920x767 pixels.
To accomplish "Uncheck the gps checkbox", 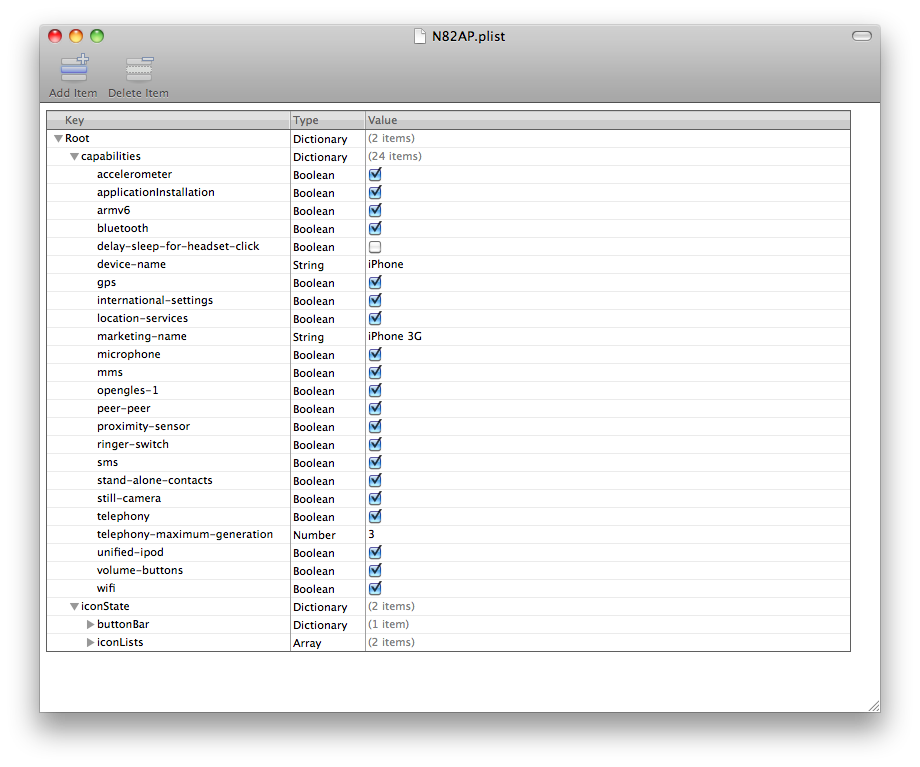I will tap(375, 282).
